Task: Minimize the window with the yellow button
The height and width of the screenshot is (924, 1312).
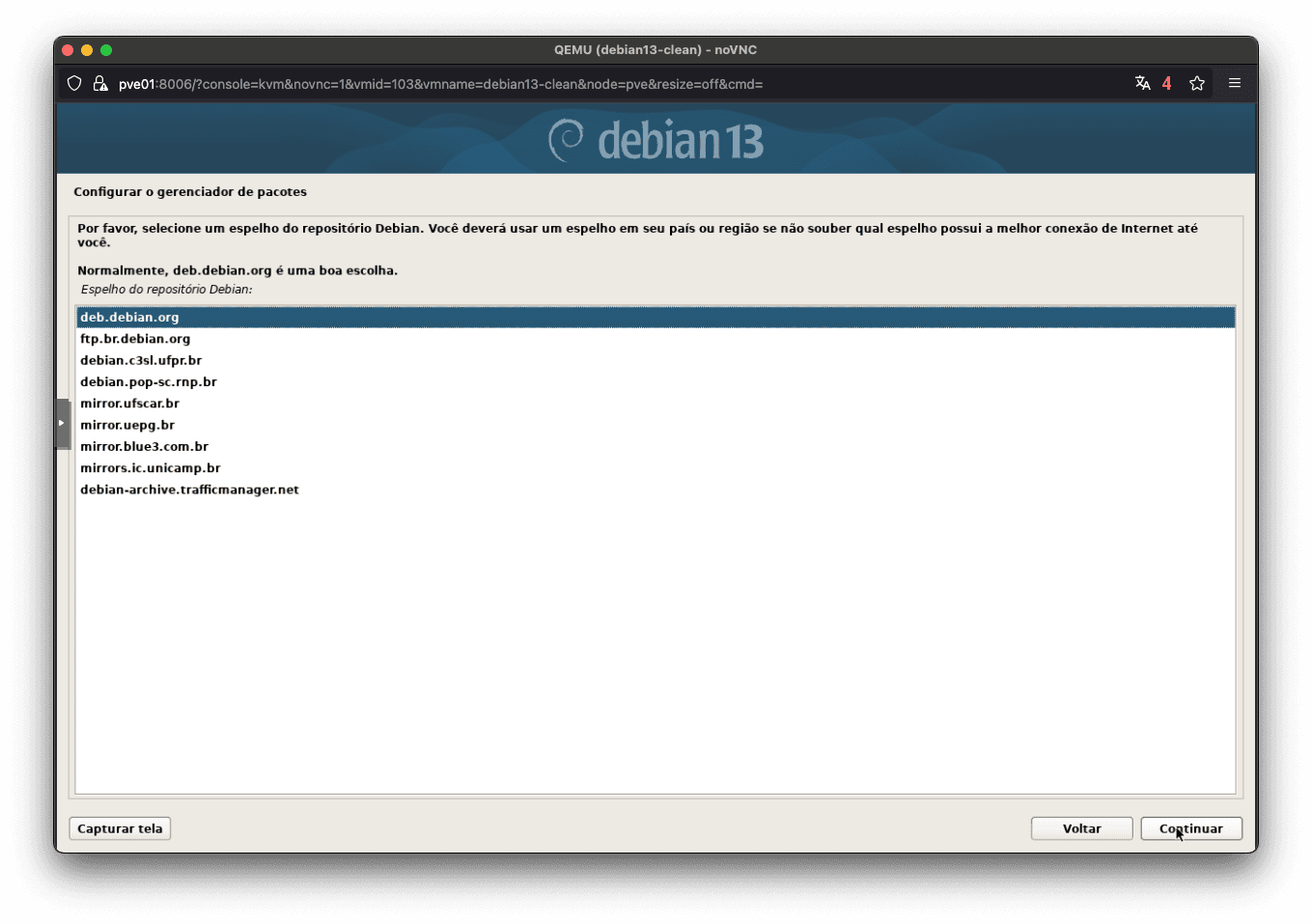Action: [87, 50]
